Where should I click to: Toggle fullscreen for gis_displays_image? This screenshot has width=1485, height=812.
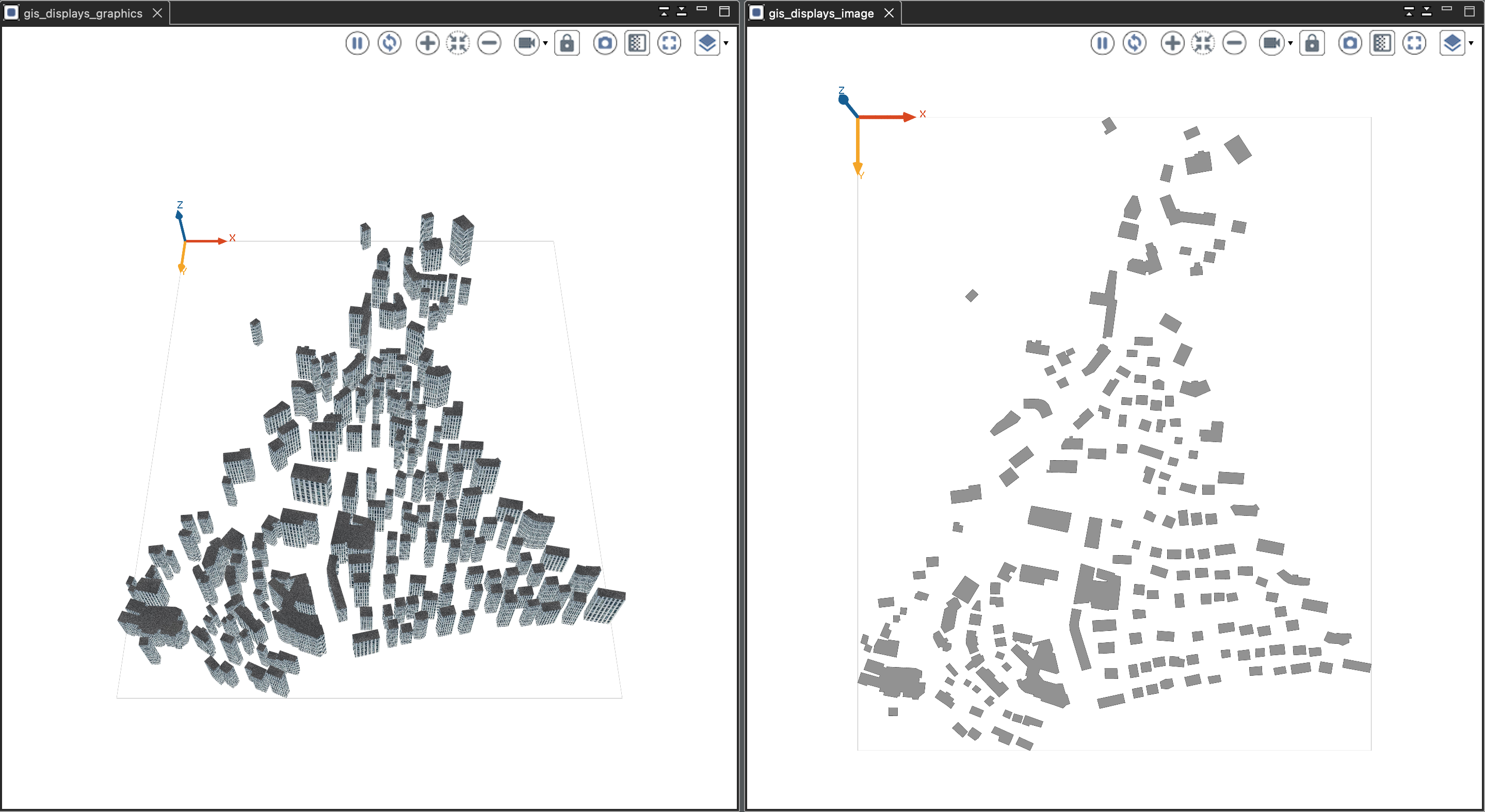[1414, 43]
